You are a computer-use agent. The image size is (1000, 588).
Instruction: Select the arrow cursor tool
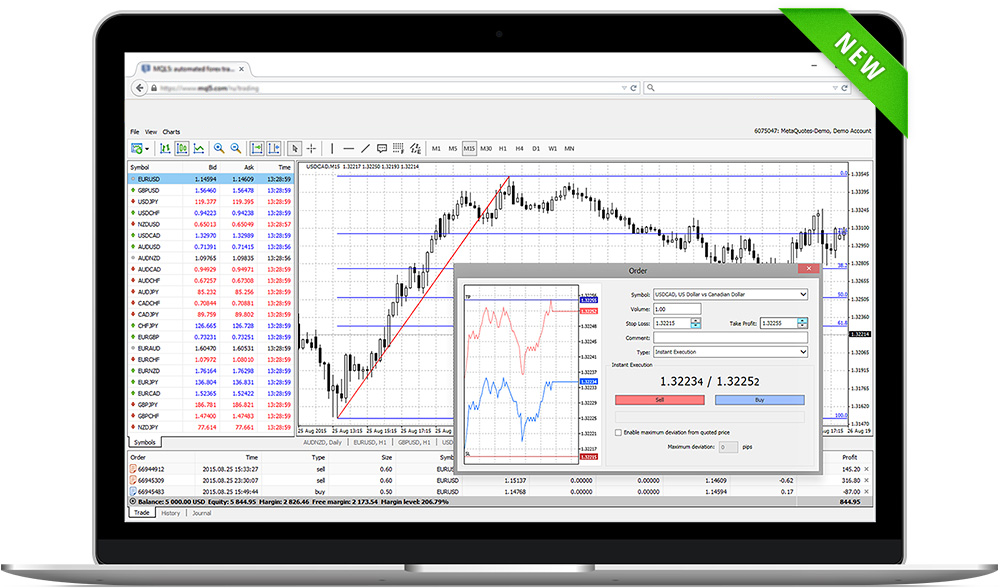pos(294,149)
